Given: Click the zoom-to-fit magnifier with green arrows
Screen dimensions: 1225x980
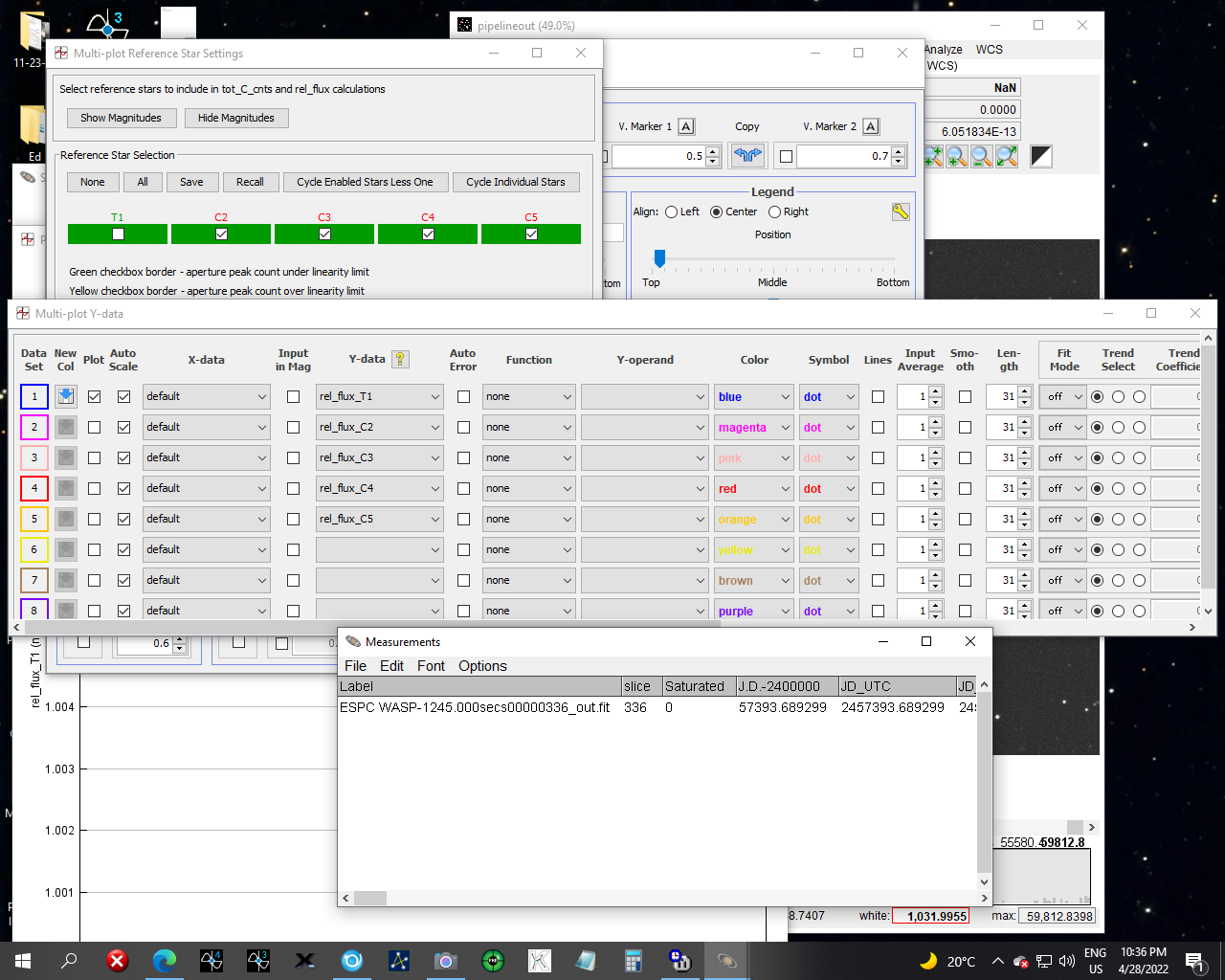Looking at the screenshot, I should (x=1006, y=156).
